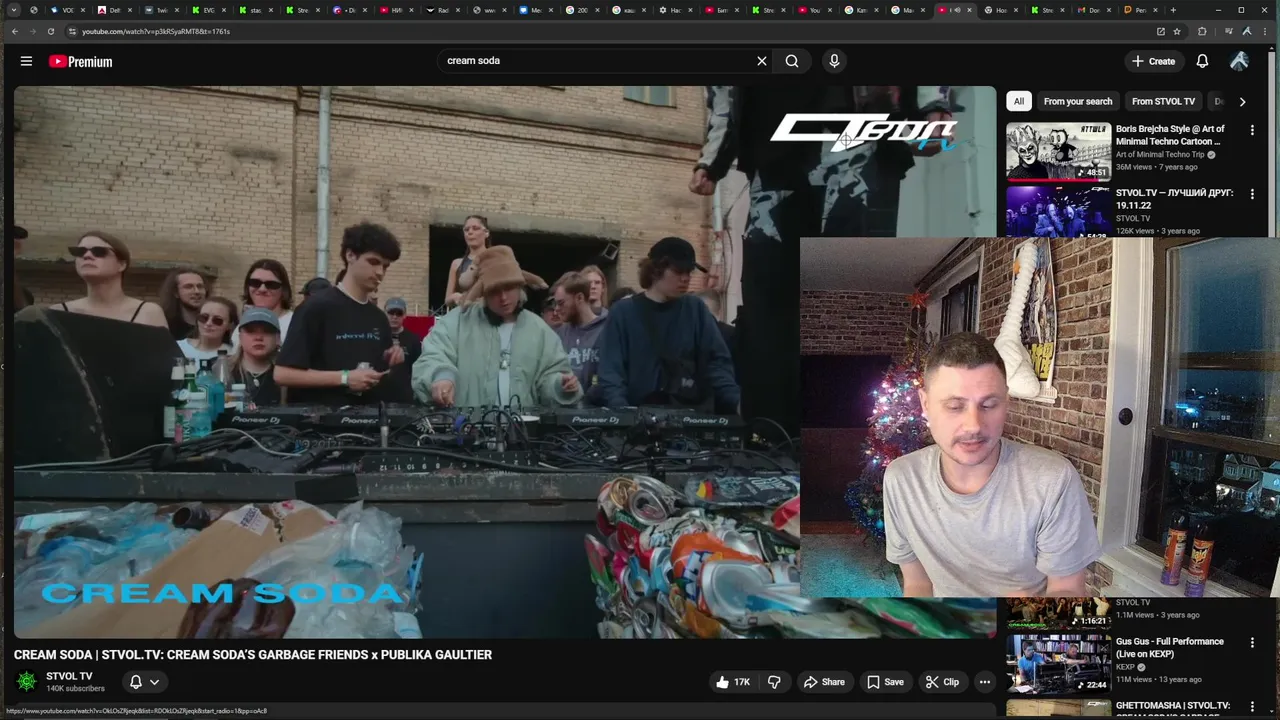
Task: Mute the audio-playing tab speaker icon
Action: click(x=956, y=10)
